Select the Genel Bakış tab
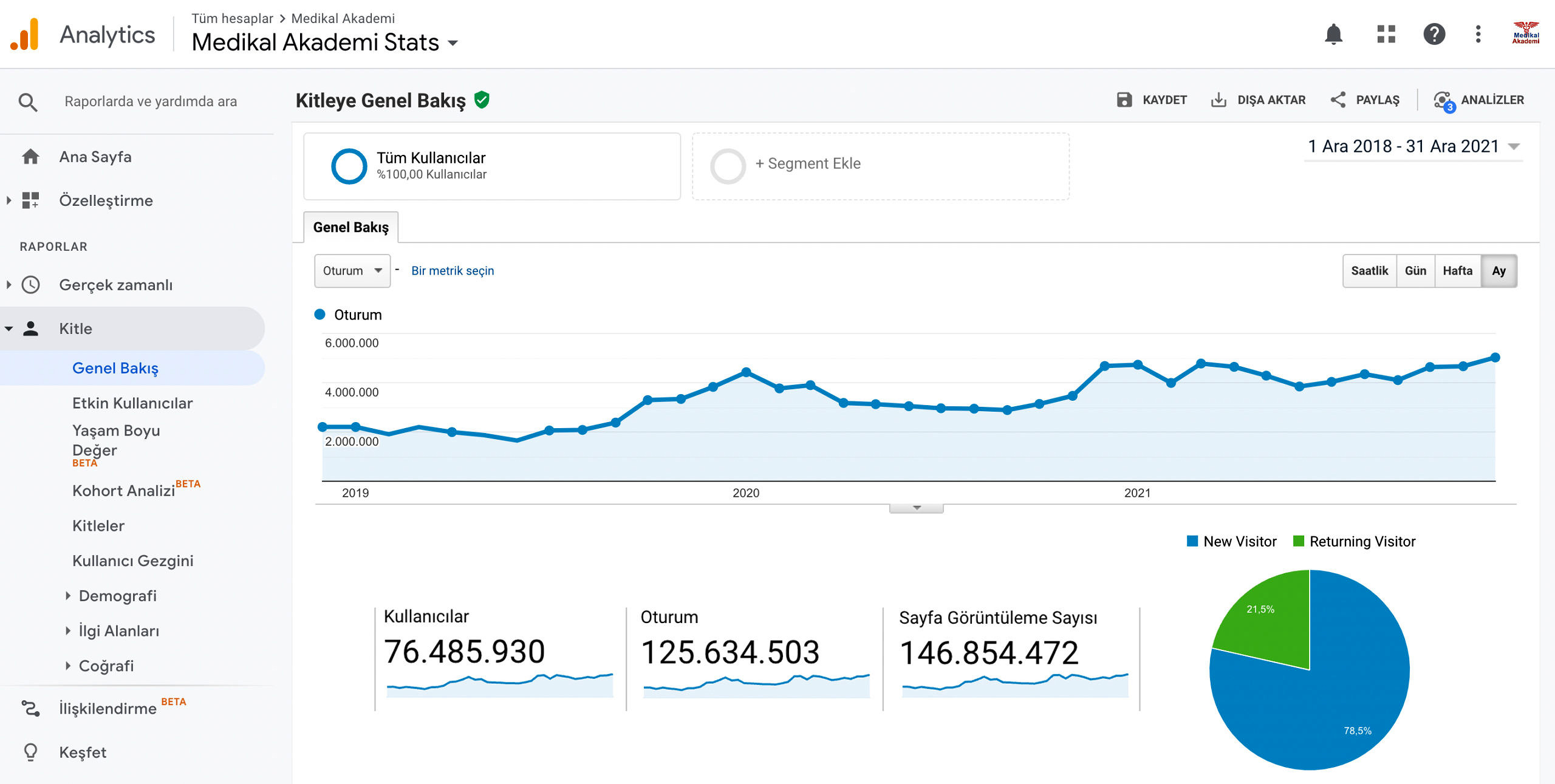The height and width of the screenshot is (784, 1555). click(350, 227)
